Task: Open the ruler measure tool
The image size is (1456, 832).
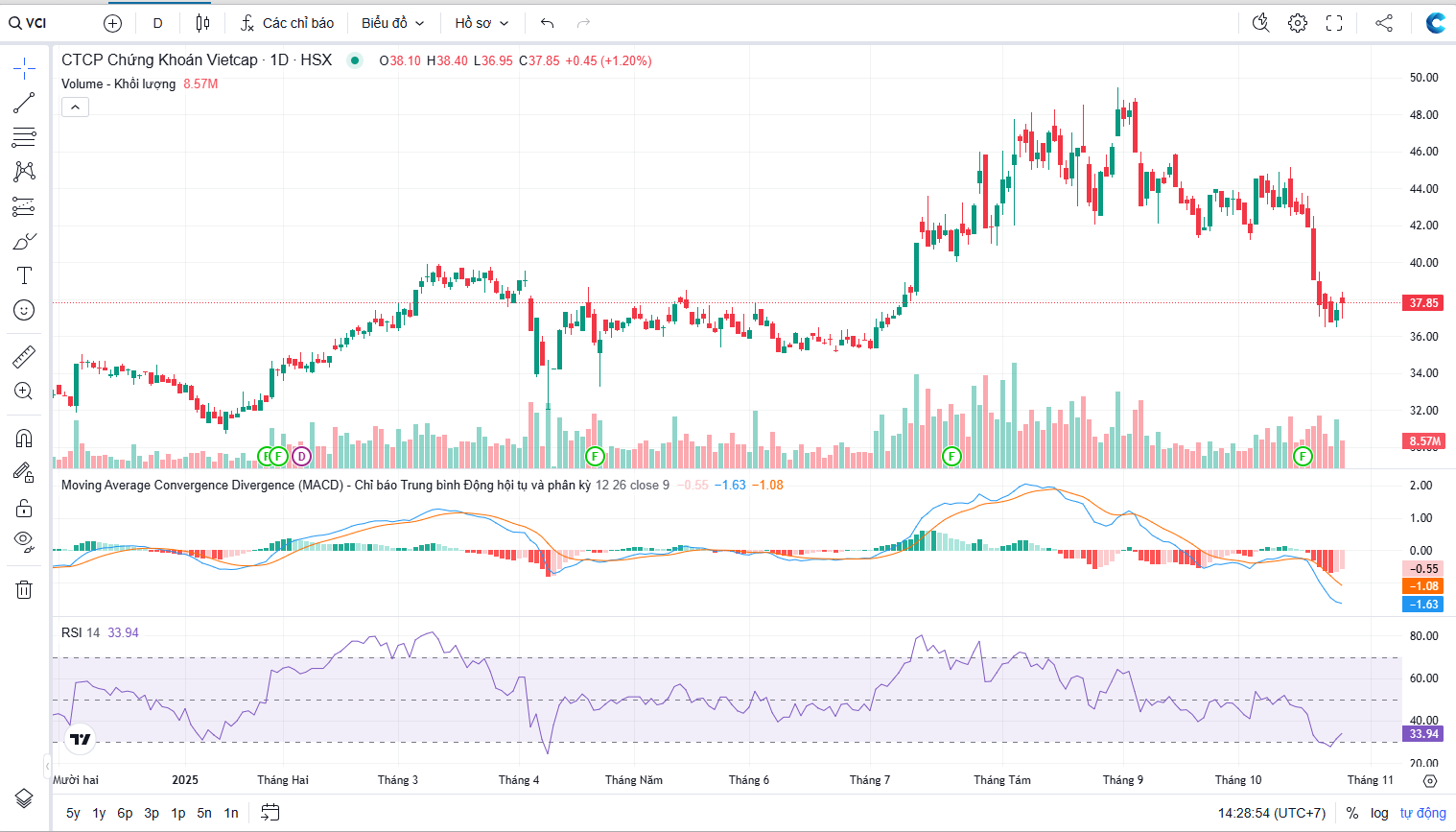Action: click(24, 357)
